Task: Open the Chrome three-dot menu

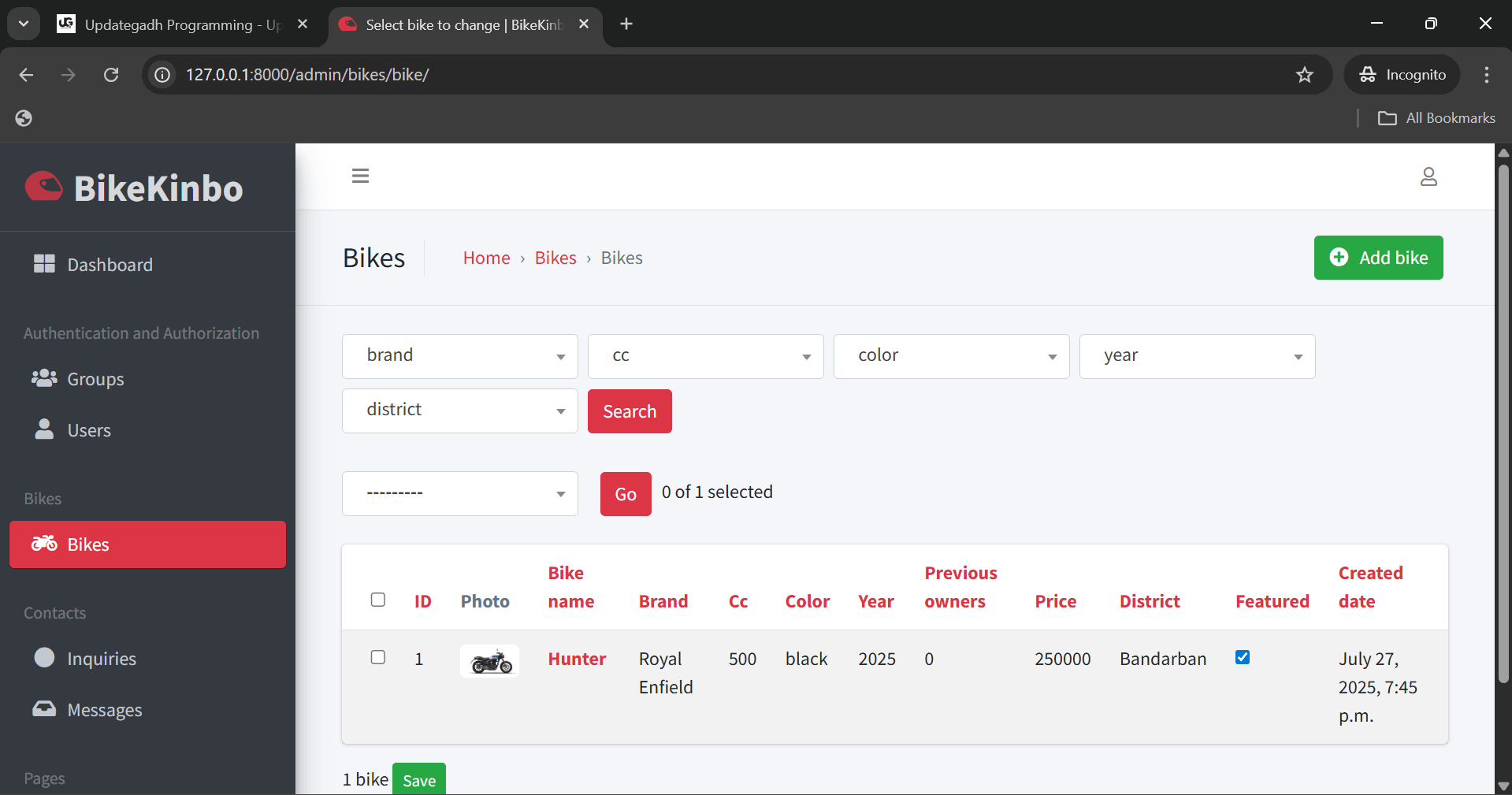Action: click(x=1486, y=75)
